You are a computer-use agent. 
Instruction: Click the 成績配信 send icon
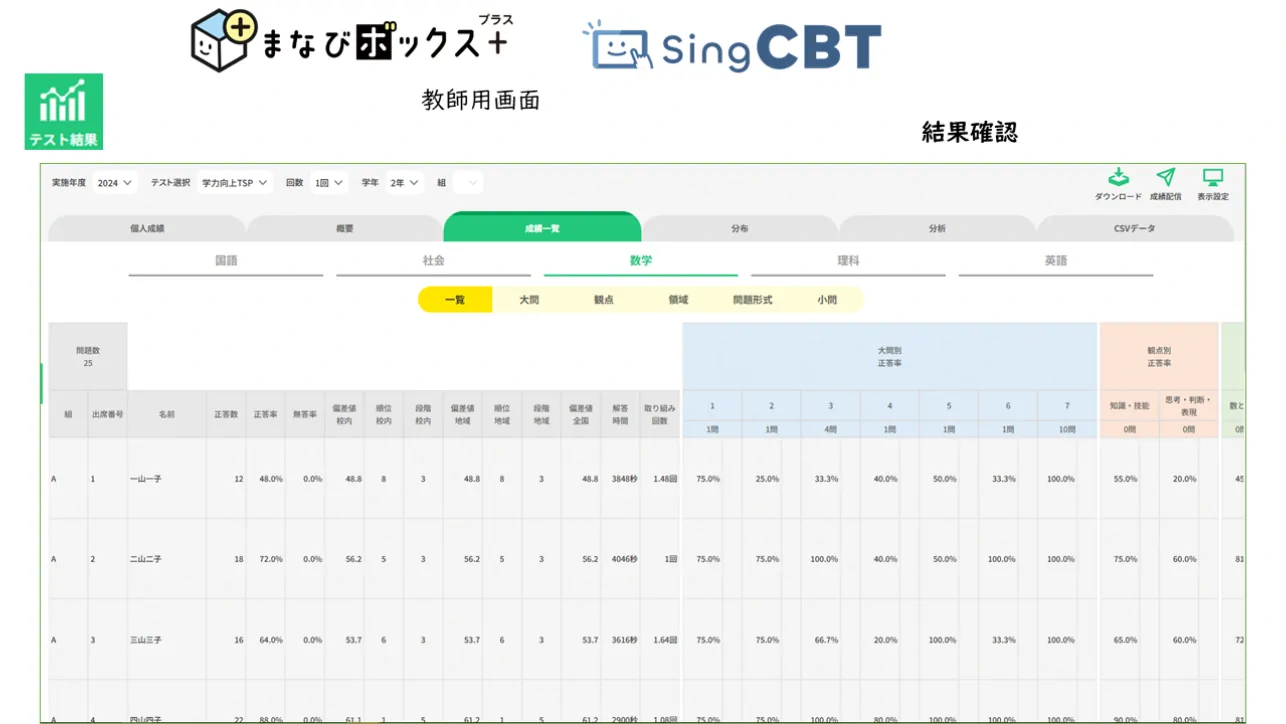point(1165,178)
